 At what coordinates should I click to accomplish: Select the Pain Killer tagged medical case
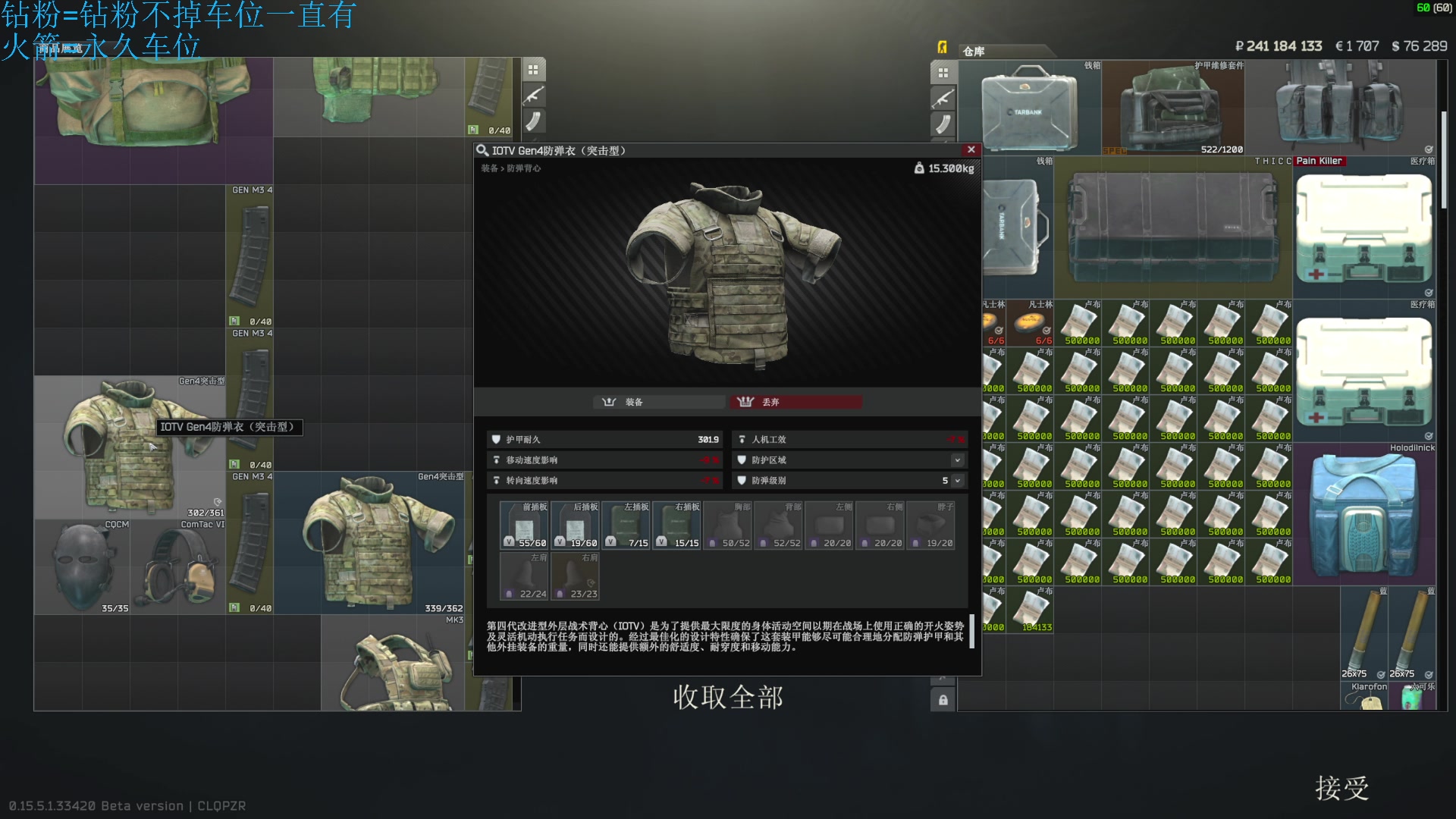[x=1364, y=227]
